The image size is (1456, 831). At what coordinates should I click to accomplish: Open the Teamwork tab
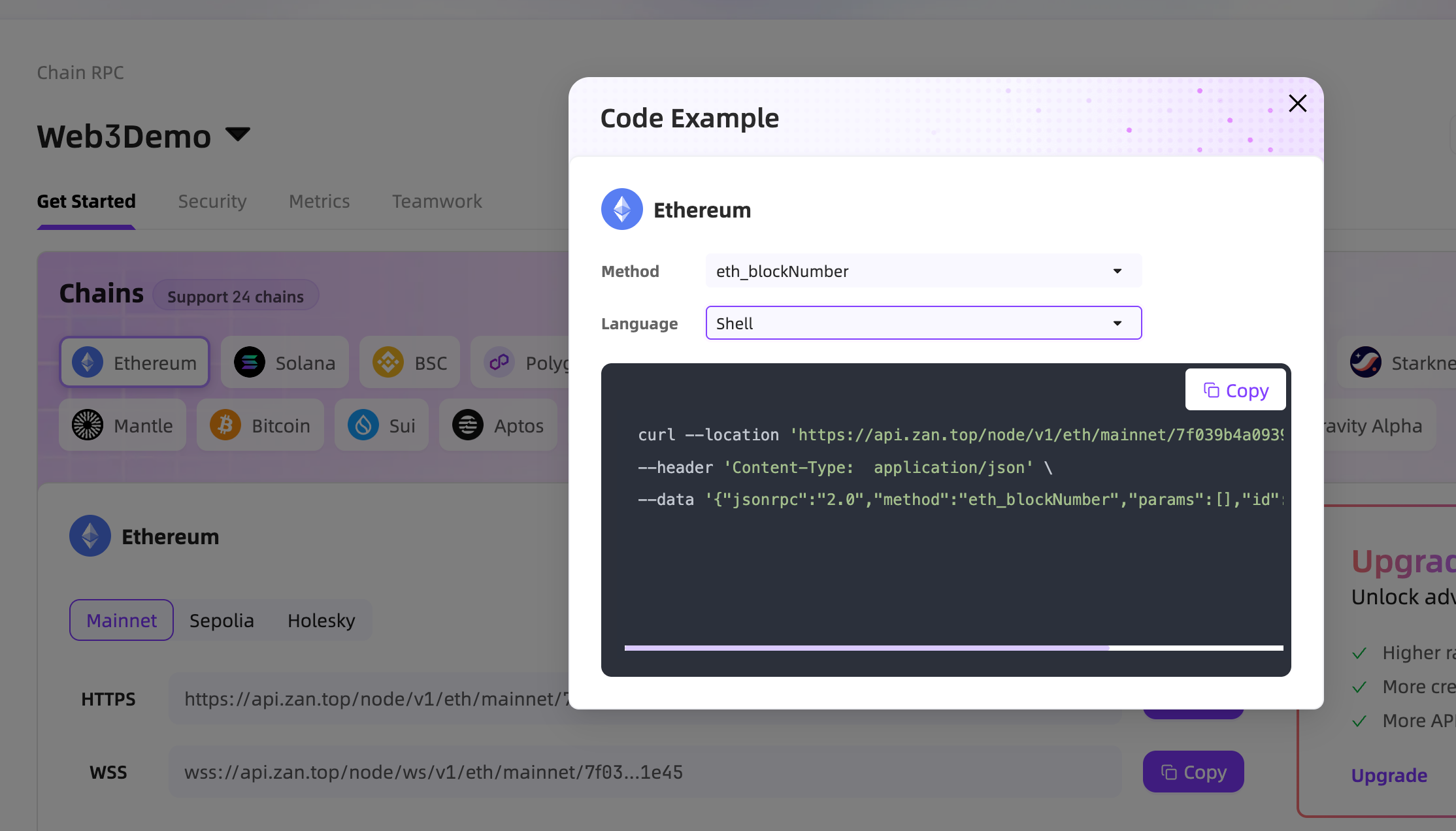(x=437, y=201)
